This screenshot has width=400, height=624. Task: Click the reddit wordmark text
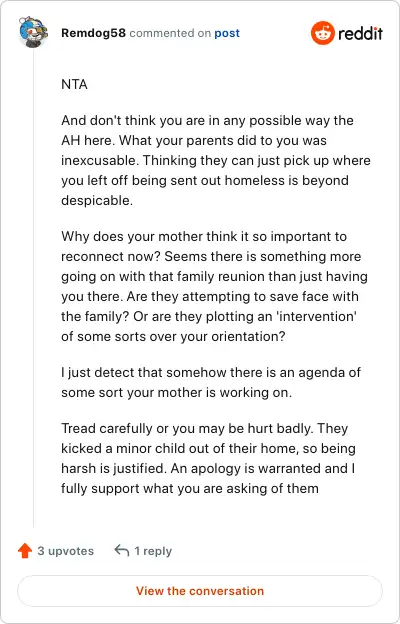point(360,33)
